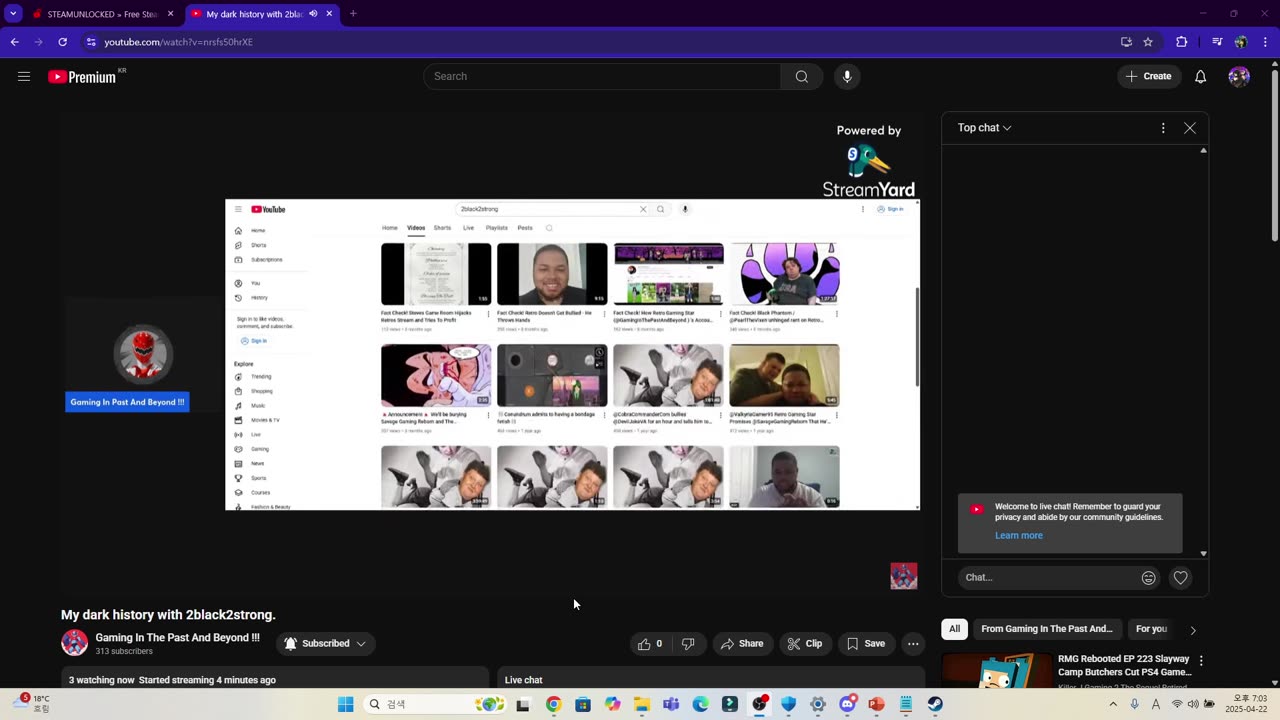This screenshot has width=1280, height=720.
Task: Show next filter chips with arrow
Action: tap(1193, 630)
